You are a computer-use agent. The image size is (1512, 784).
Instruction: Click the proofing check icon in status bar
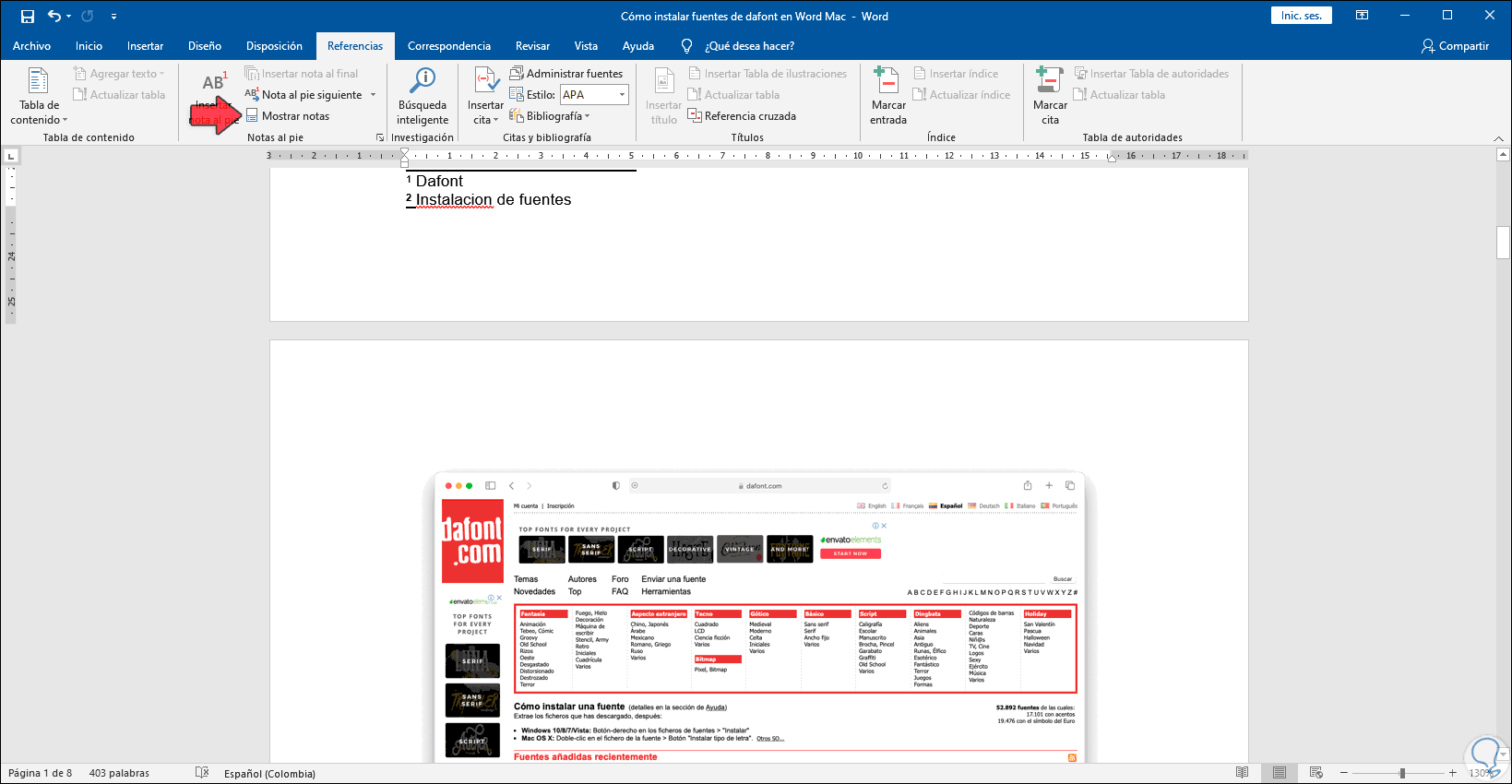coord(202,773)
